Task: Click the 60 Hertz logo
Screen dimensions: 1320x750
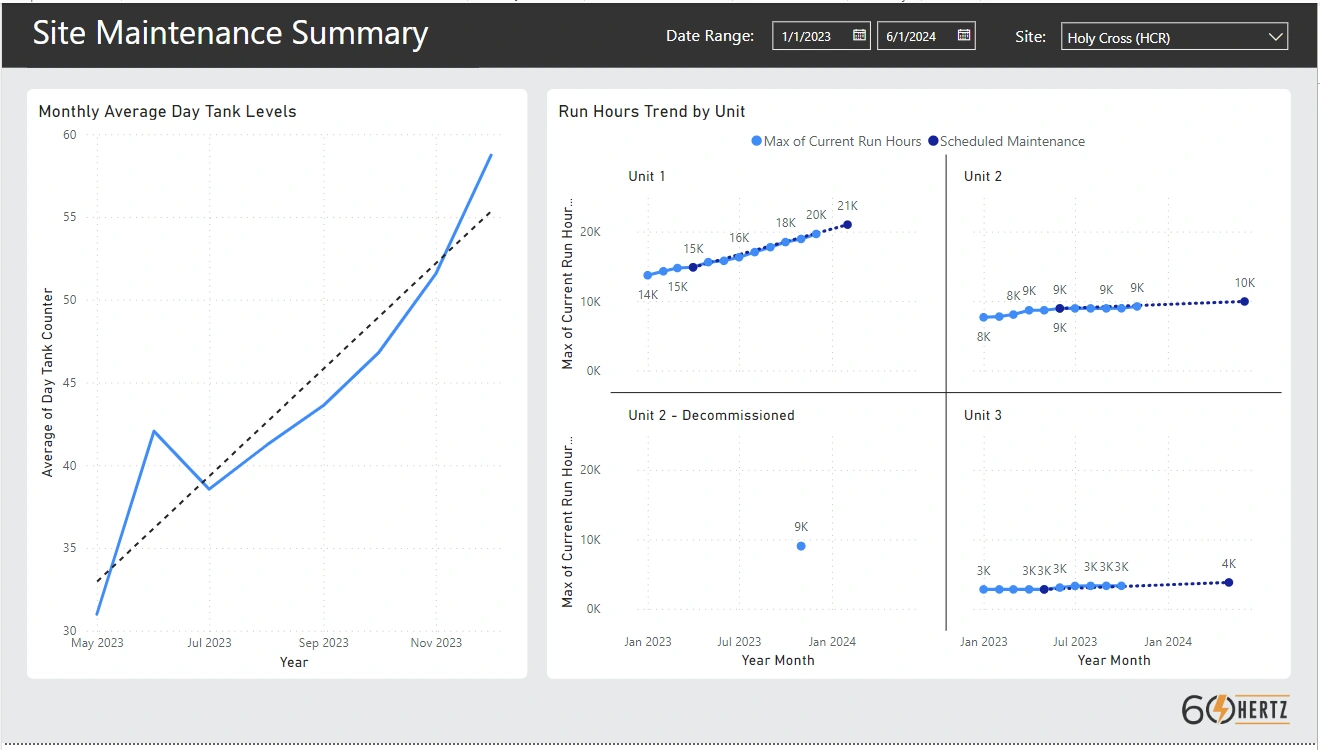Action: click(x=1235, y=709)
